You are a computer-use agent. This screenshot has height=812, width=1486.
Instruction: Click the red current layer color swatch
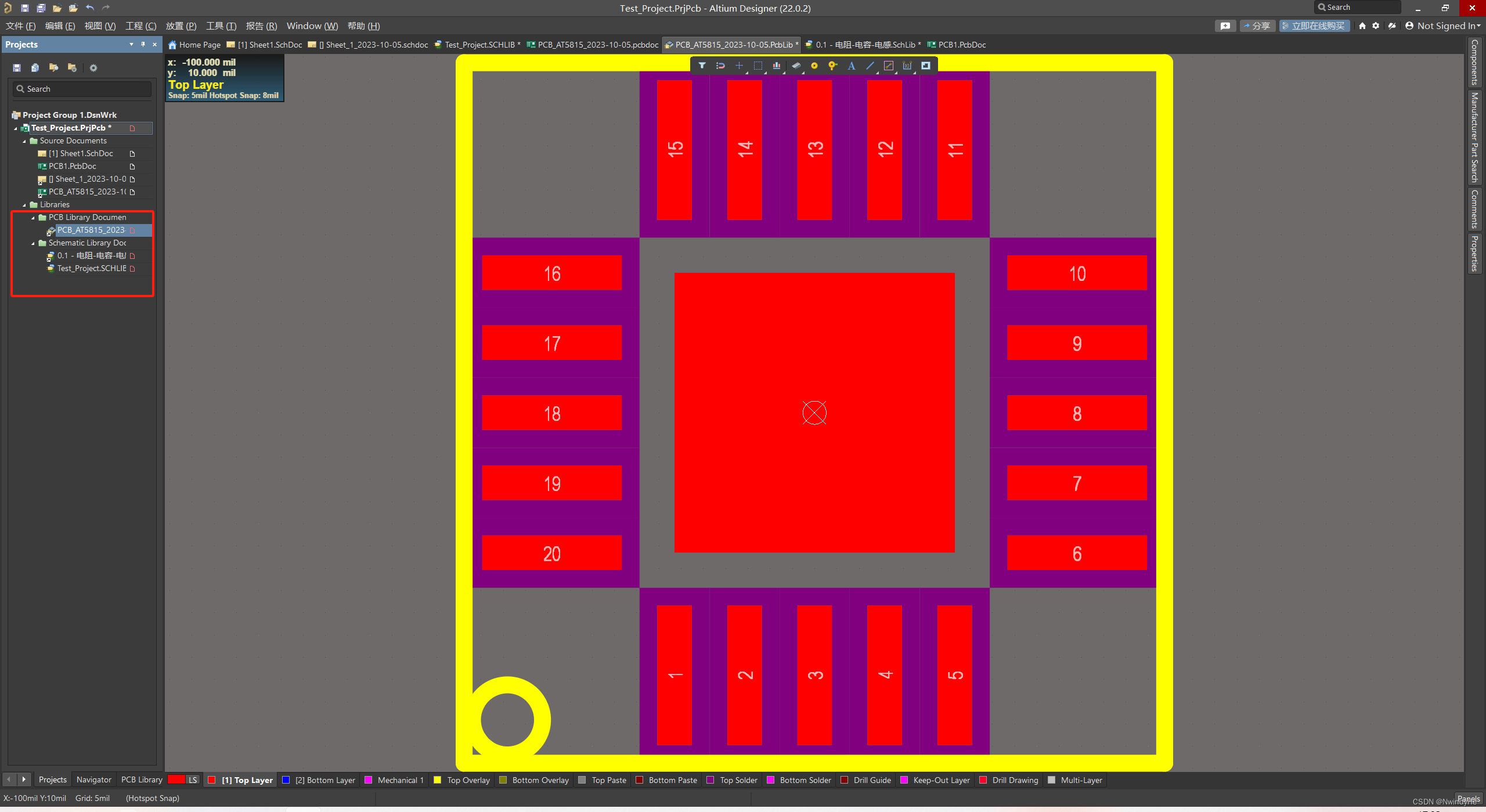[176, 779]
